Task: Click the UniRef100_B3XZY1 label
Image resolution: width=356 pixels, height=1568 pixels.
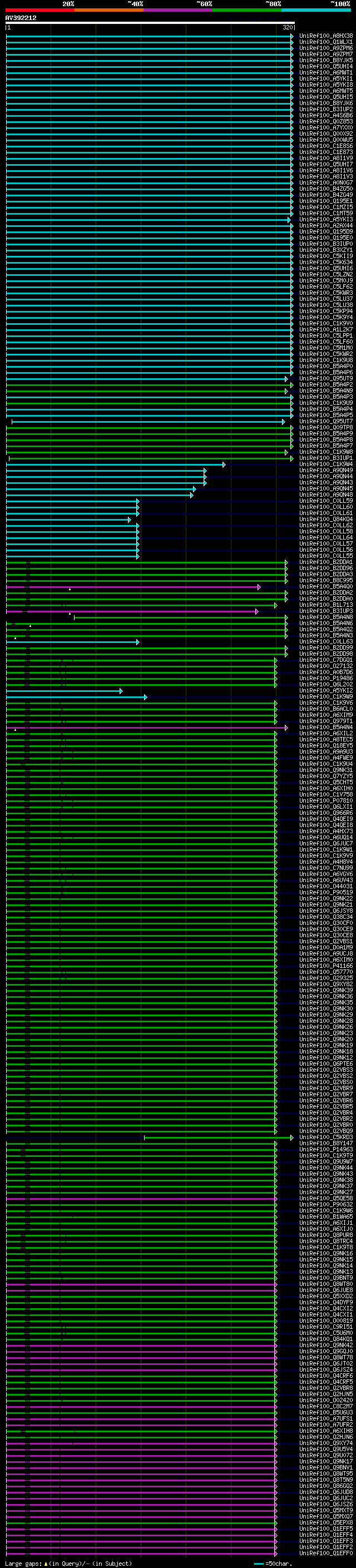Action: pyautogui.click(x=325, y=250)
